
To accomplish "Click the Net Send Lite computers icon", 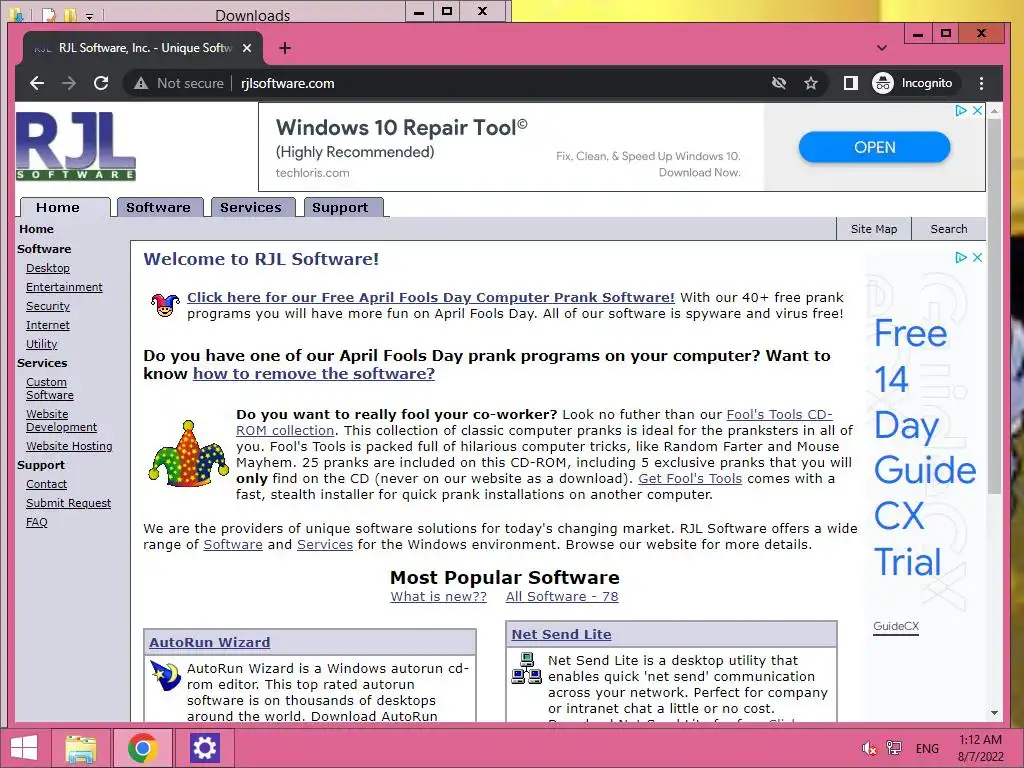I will (x=526, y=667).
